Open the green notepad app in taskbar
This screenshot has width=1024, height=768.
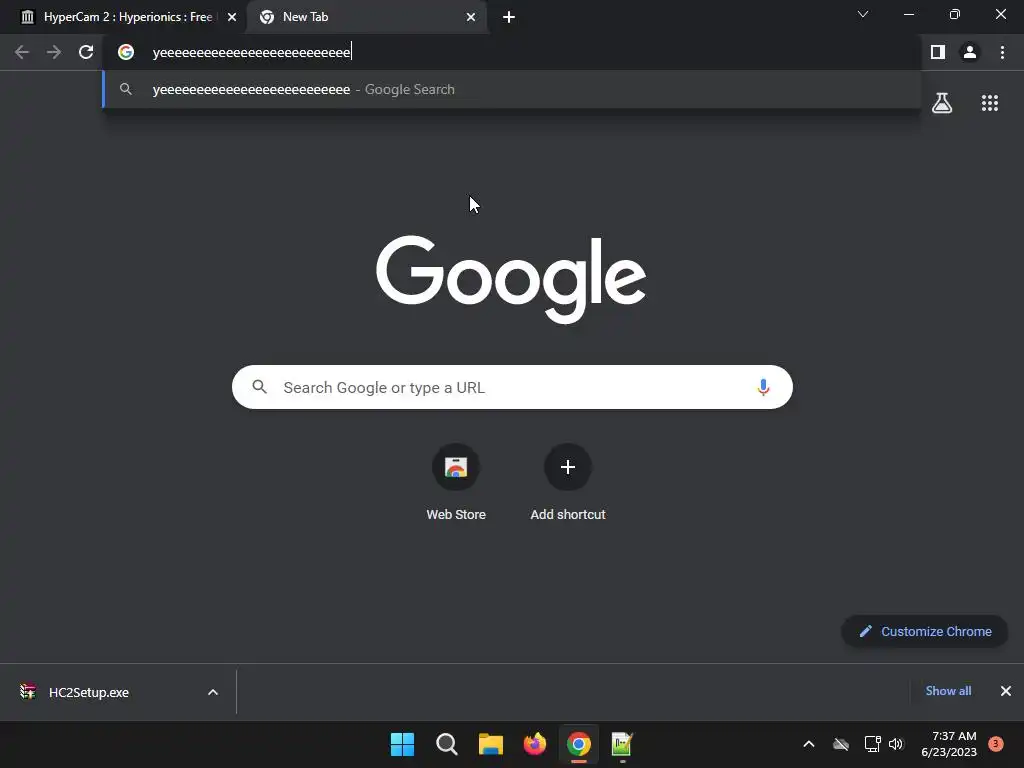point(622,744)
